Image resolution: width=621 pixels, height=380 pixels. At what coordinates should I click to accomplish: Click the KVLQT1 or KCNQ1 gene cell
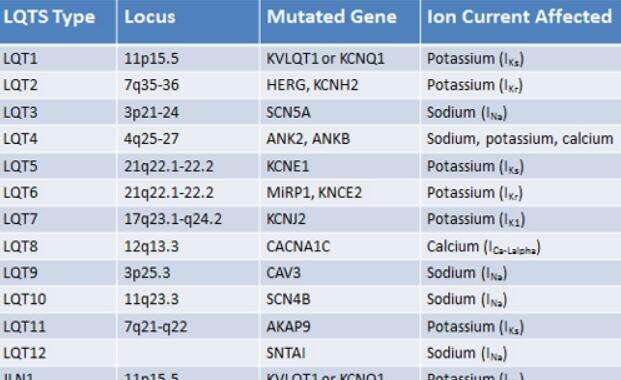click(x=340, y=58)
